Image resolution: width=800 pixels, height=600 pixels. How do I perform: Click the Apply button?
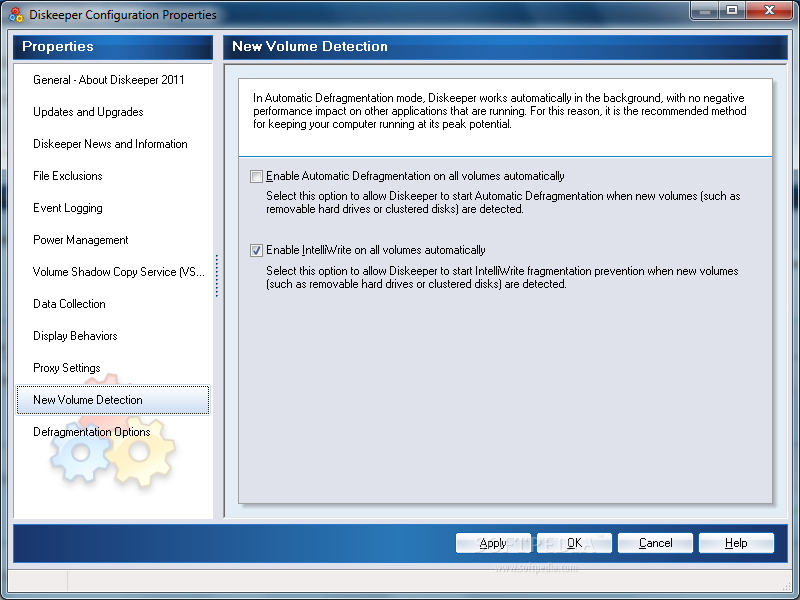pyautogui.click(x=493, y=543)
